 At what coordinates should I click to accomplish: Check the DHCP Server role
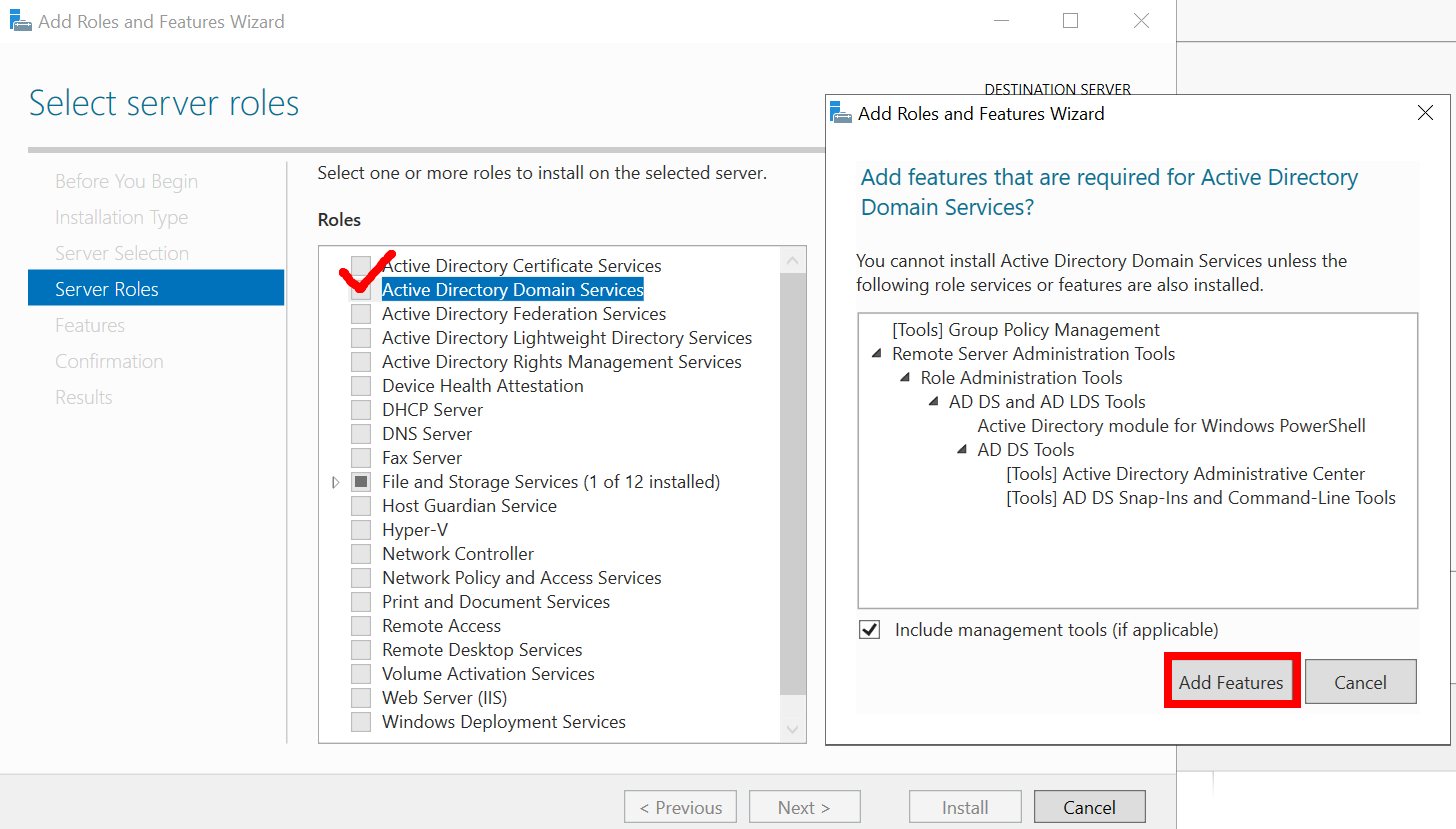(x=361, y=410)
